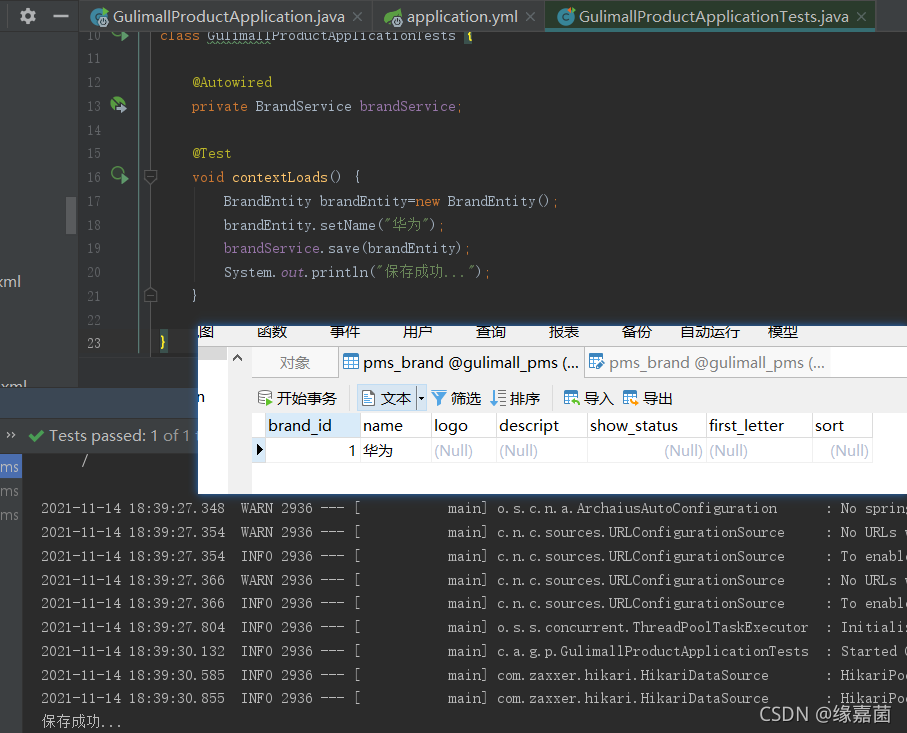This screenshot has width=907, height=733.
Task: Click the sort column header
Action: tap(842, 426)
